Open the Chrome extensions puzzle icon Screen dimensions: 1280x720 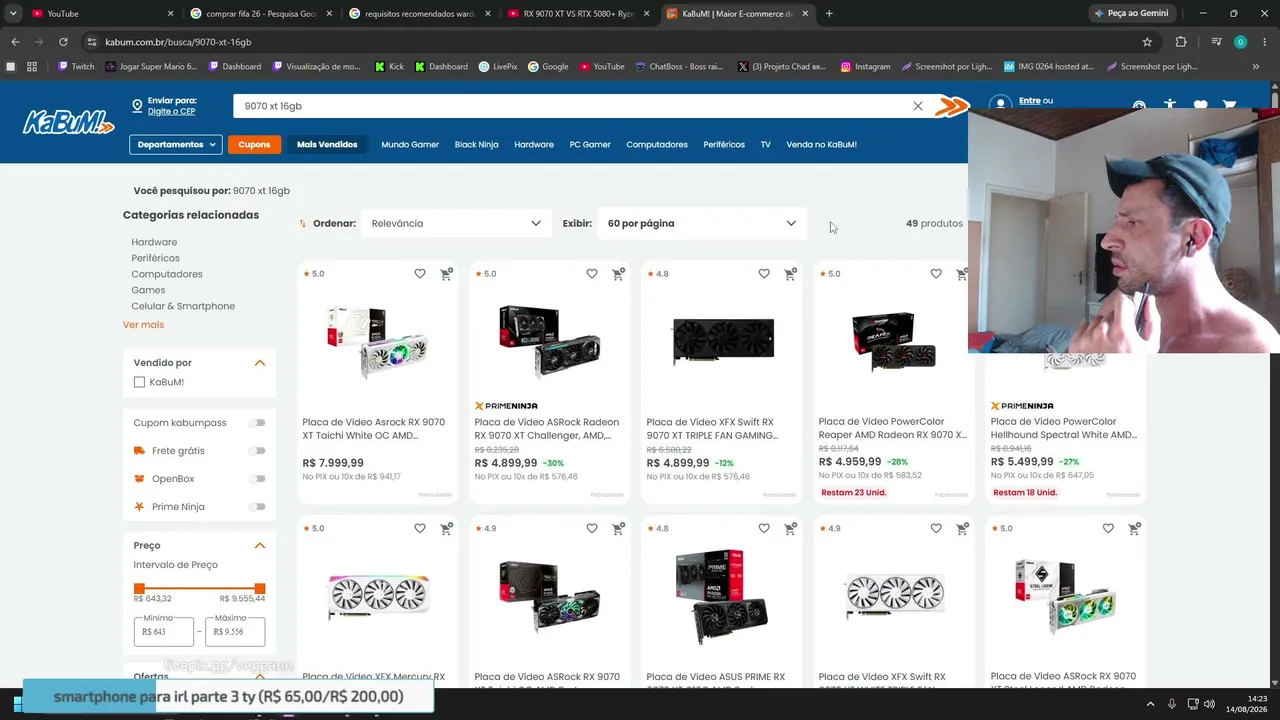coord(1181,42)
